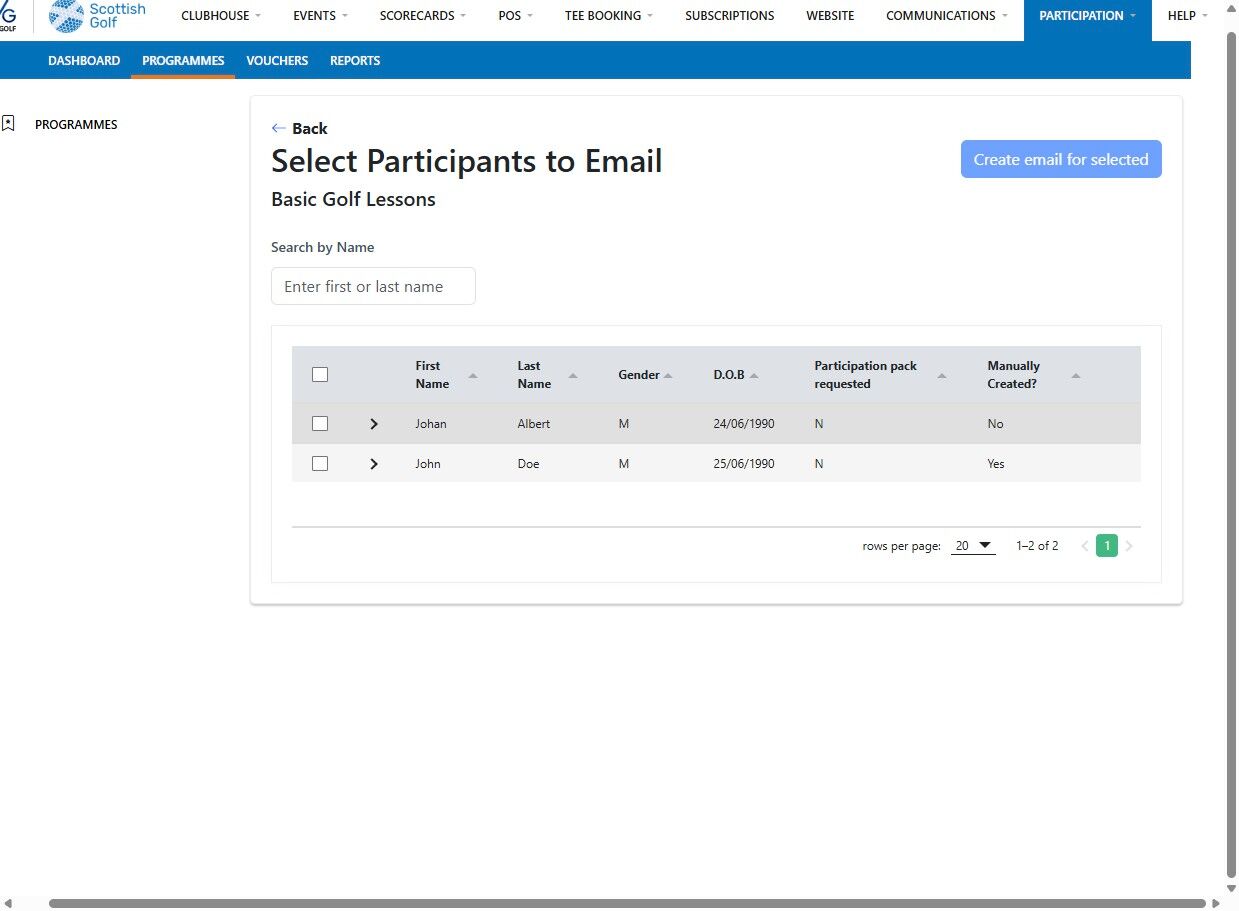Sort by Manually Created column arrow

click(x=1076, y=375)
